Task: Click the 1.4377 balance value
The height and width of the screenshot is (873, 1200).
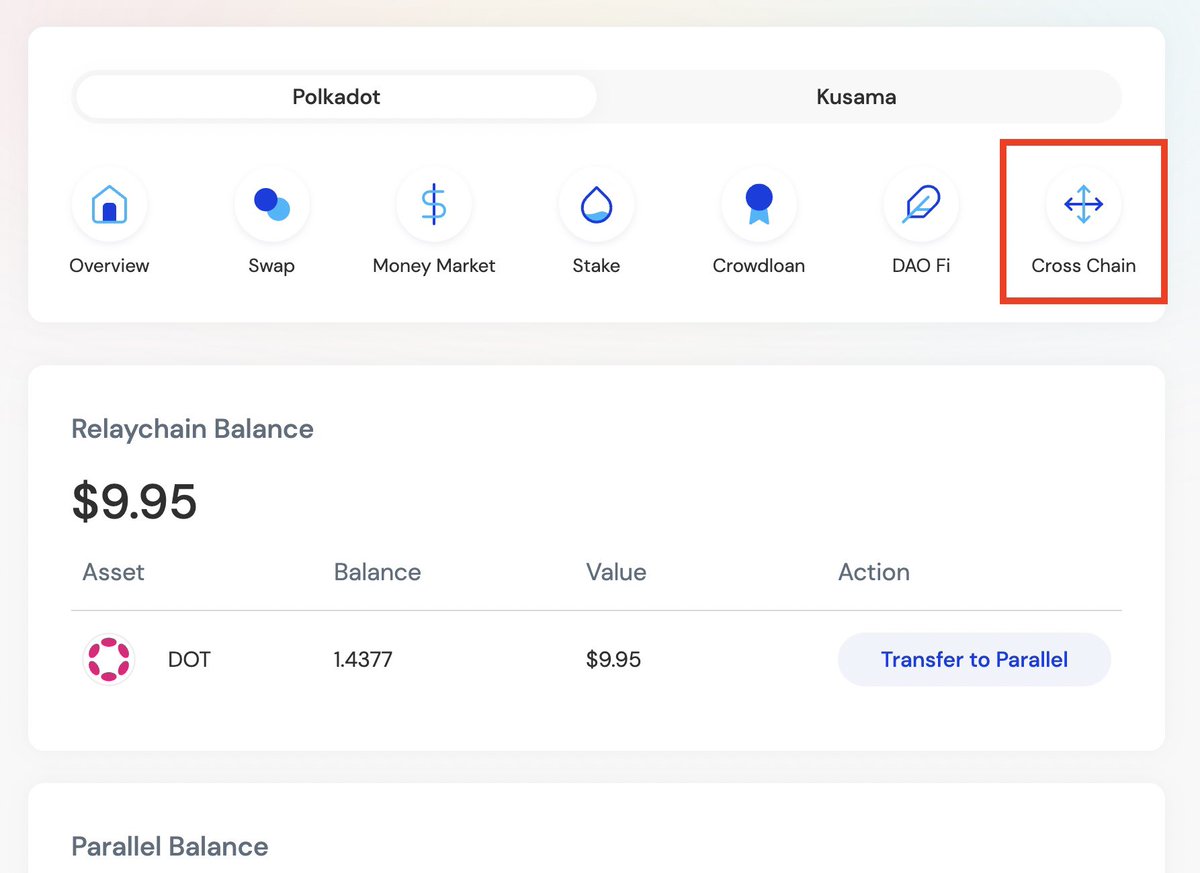Action: (363, 660)
